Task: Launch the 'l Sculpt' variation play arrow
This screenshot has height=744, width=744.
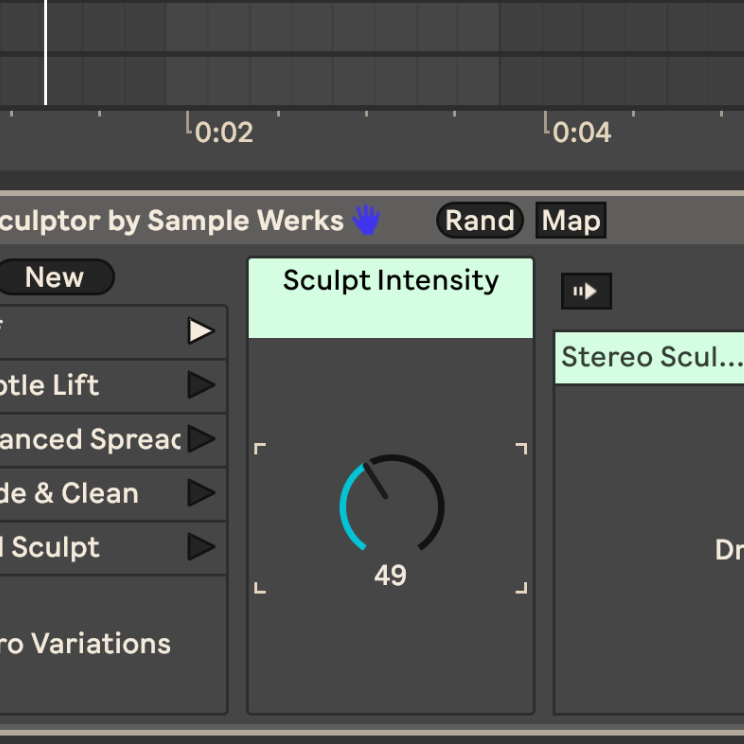Action: coord(201,547)
